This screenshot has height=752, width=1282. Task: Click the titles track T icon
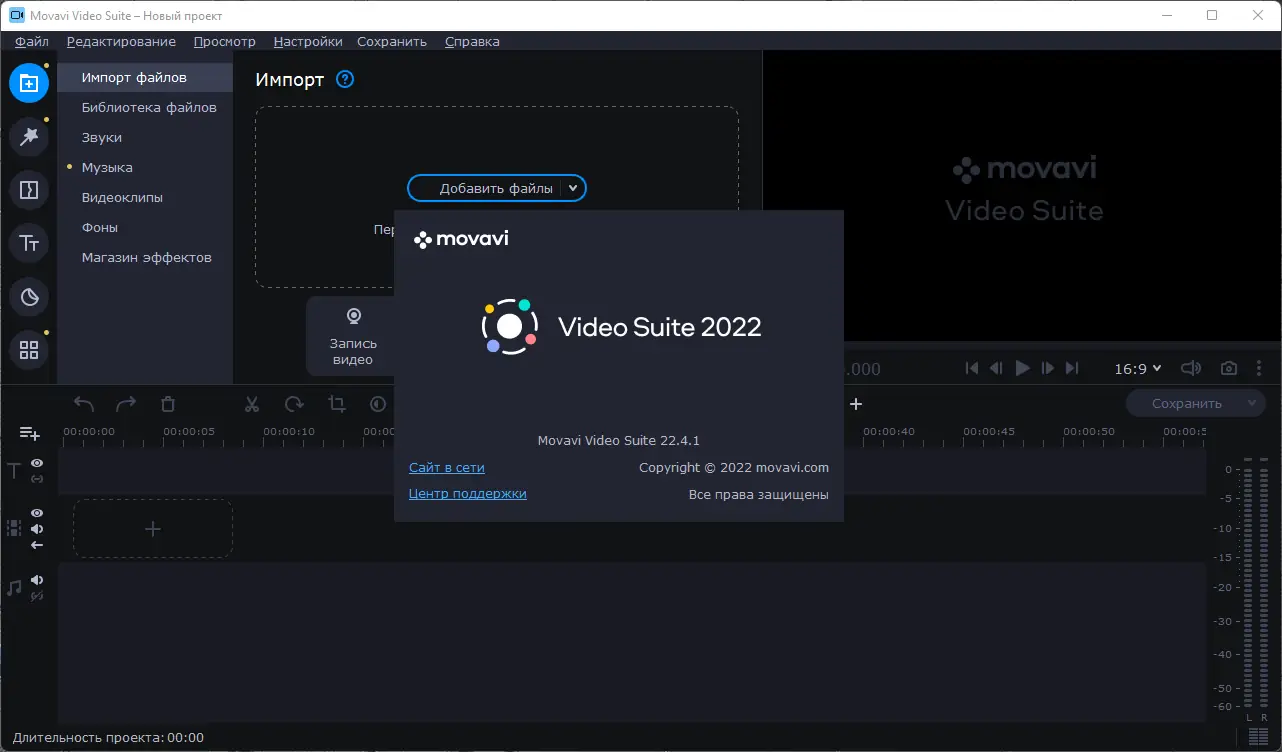(x=14, y=470)
